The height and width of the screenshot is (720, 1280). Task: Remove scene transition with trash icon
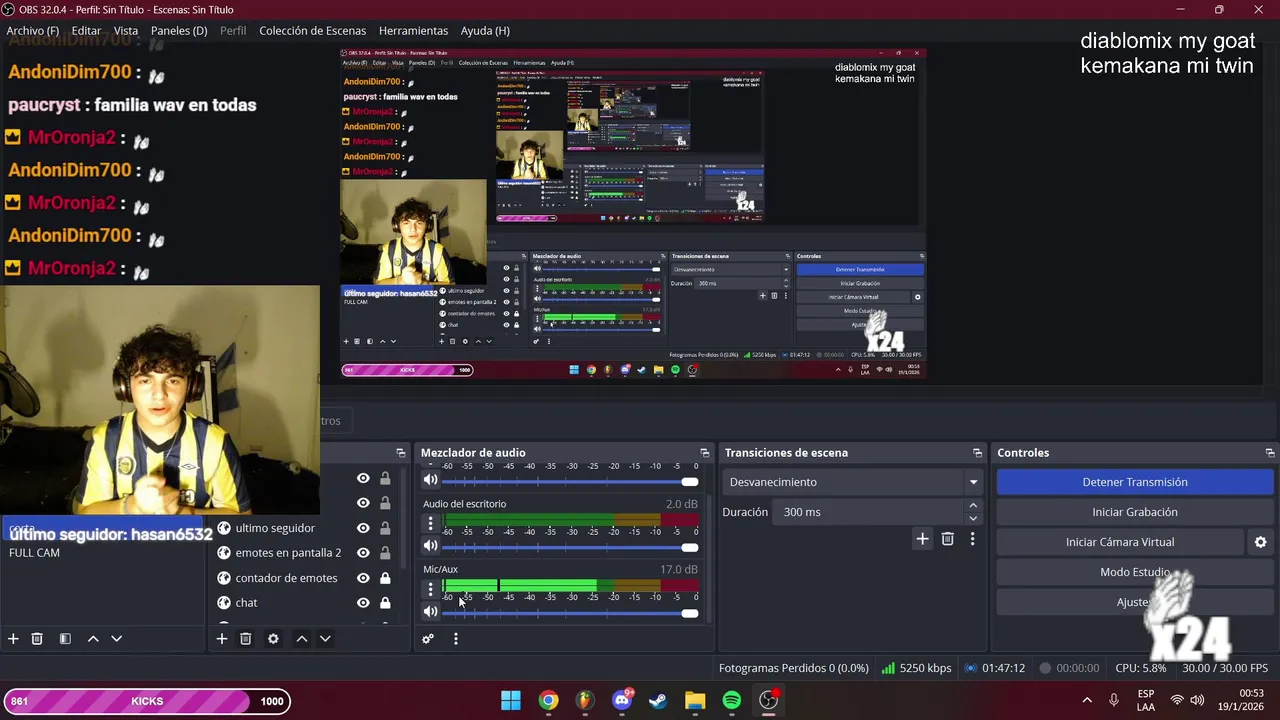click(x=947, y=539)
